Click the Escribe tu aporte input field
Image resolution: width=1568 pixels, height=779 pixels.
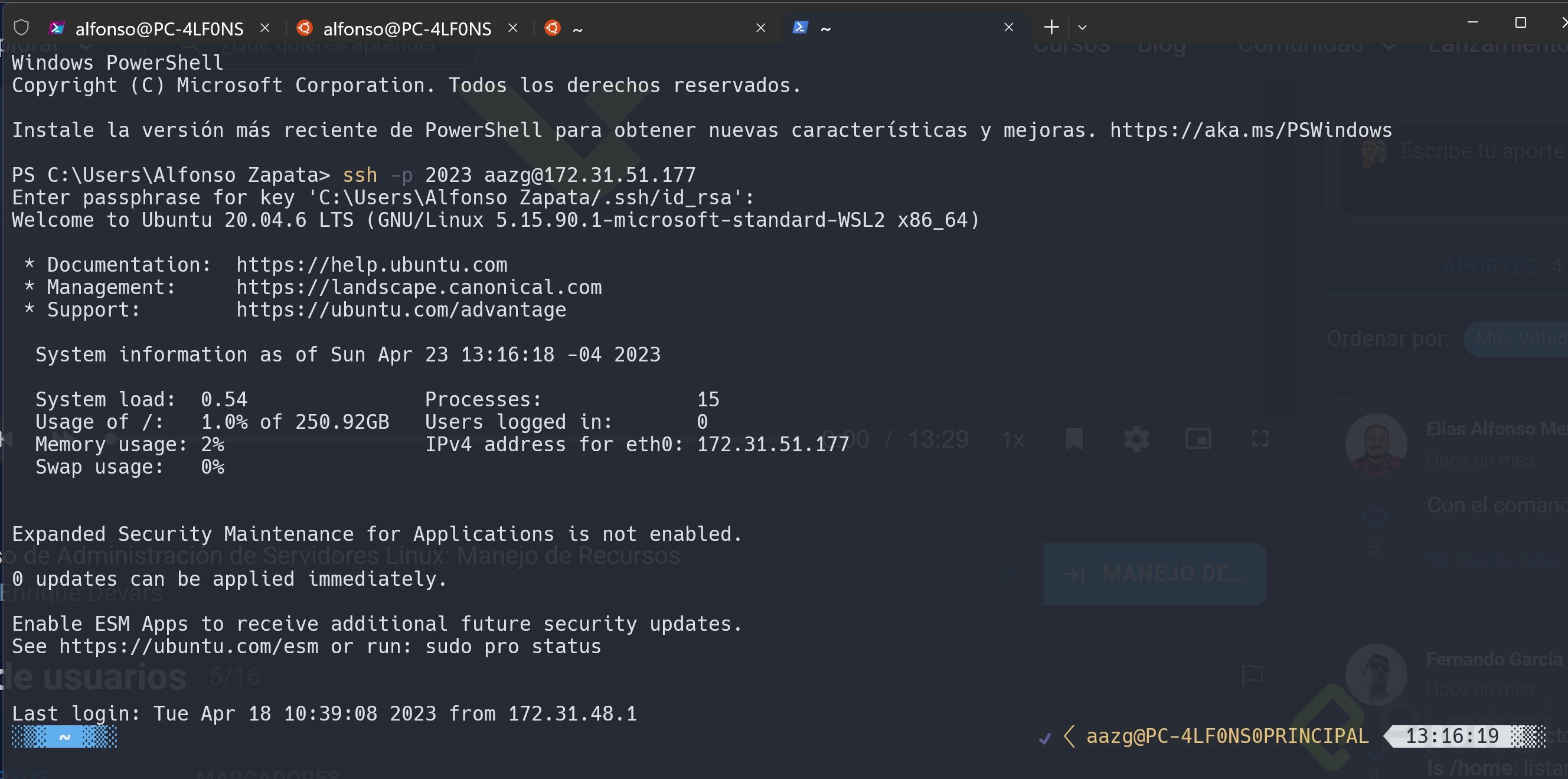click(x=1479, y=151)
